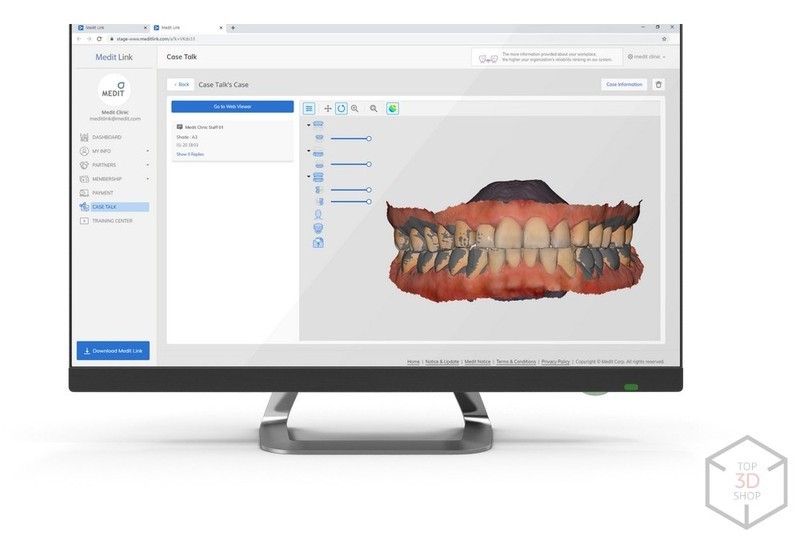Viewport: 800px width, 544px height.
Task: Collapse the first scan group arrow
Action: click(x=309, y=125)
